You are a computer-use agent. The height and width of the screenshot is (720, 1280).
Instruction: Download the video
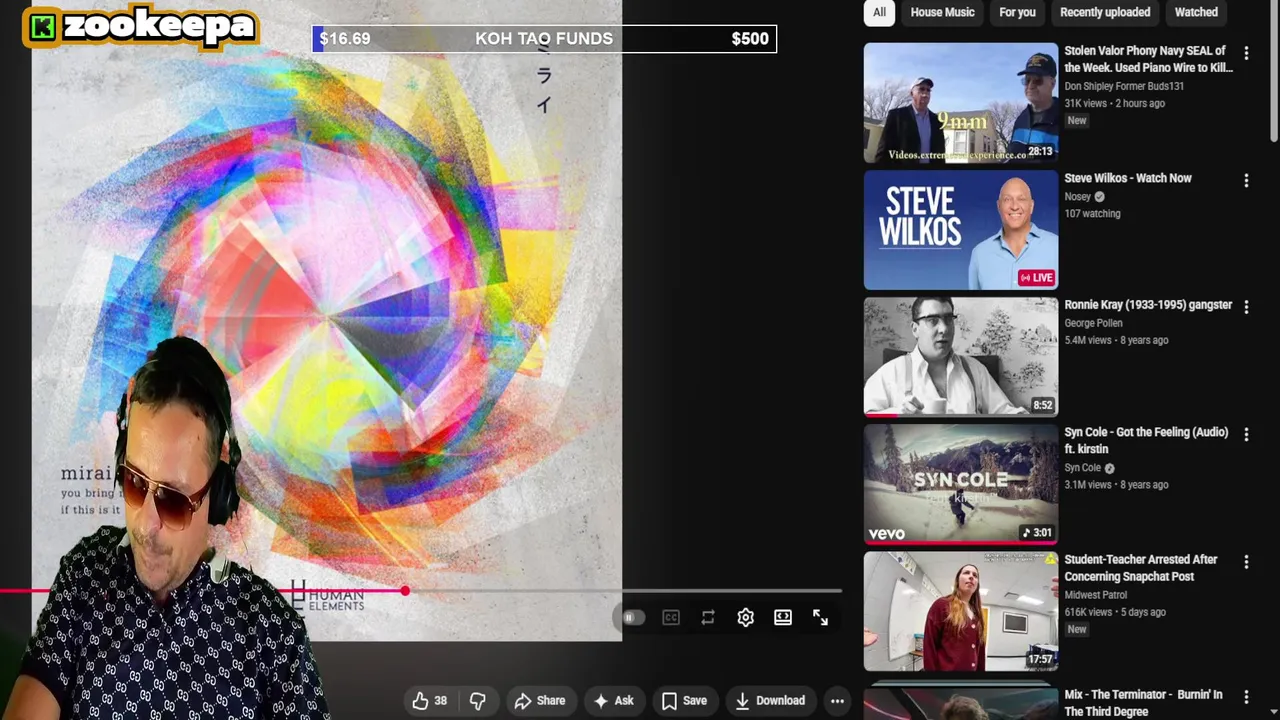(770, 701)
